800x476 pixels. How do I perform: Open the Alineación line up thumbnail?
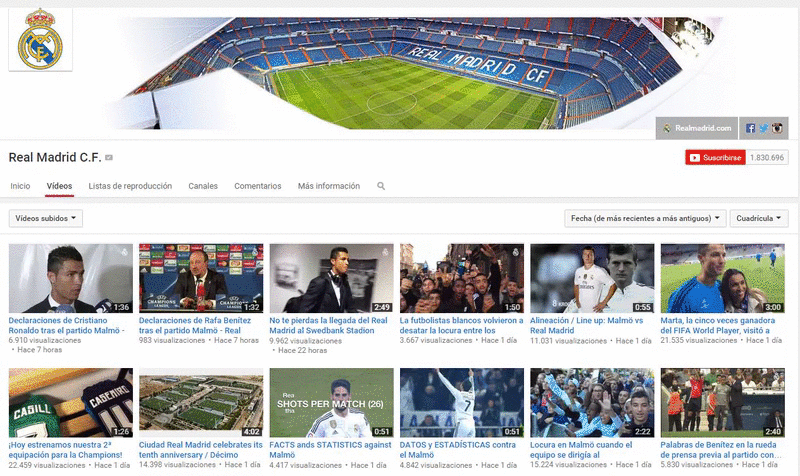tap(592, 278)
